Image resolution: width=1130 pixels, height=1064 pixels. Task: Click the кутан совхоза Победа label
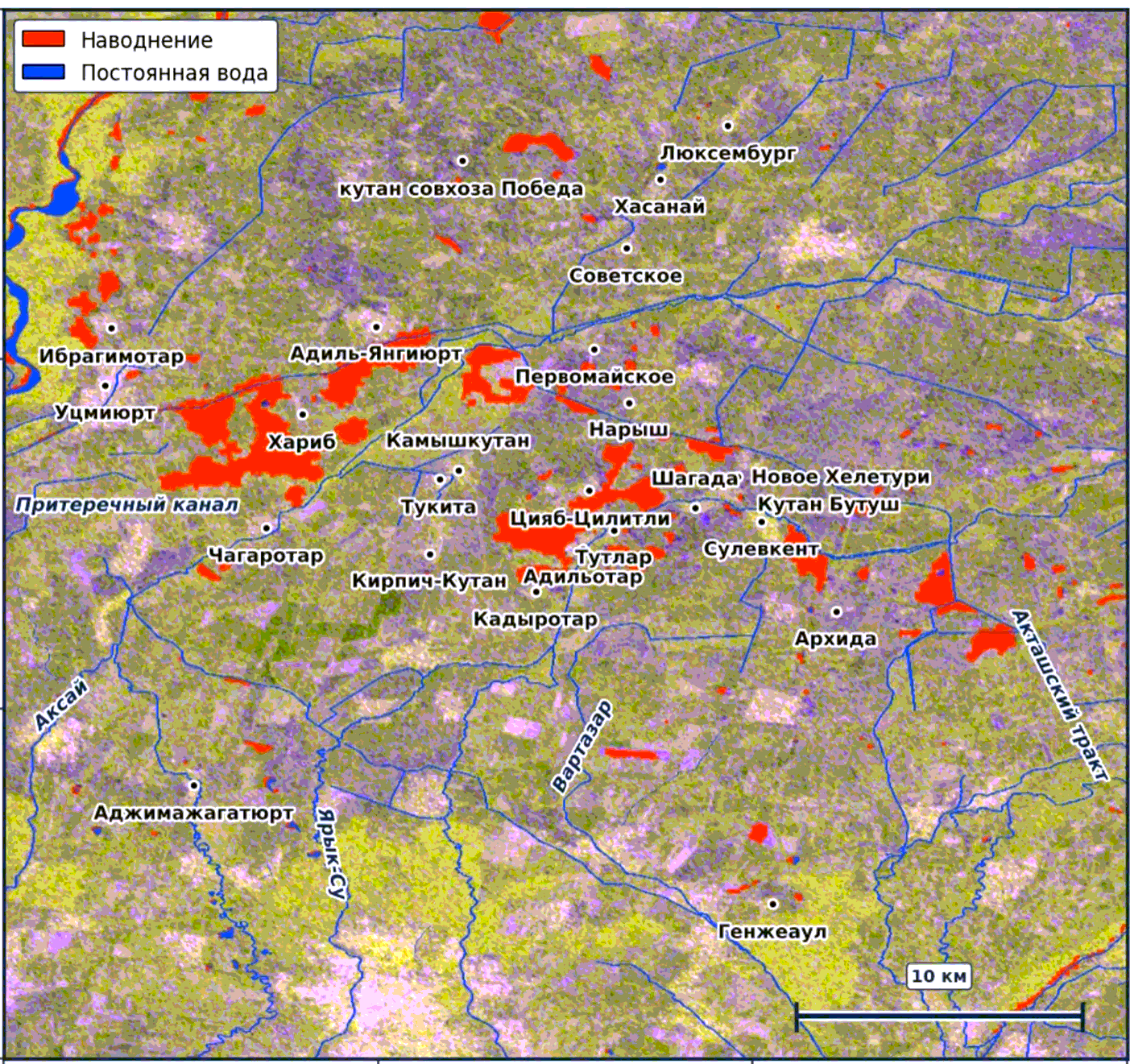click(x=461, y=188)
